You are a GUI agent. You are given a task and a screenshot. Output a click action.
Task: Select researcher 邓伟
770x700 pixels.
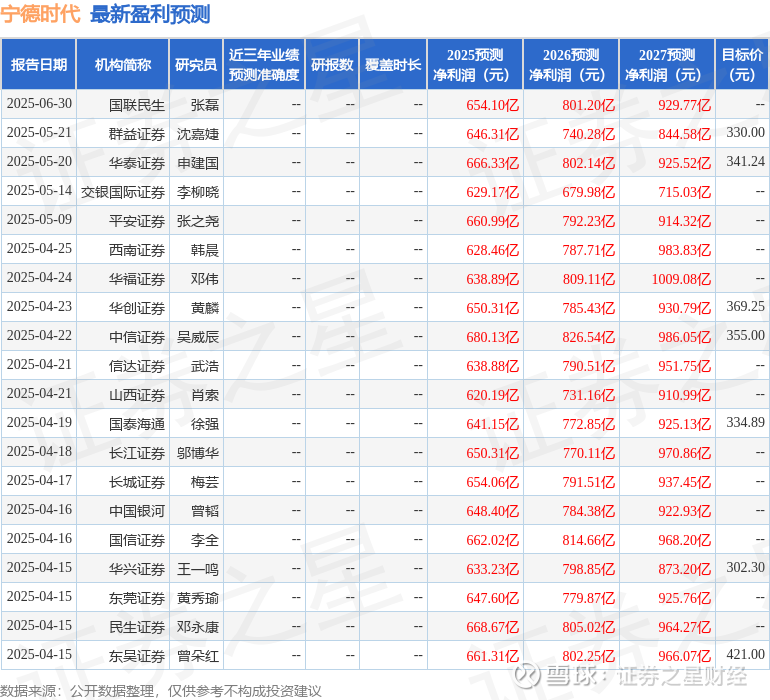pyautogui.click(x=204, y=279)
